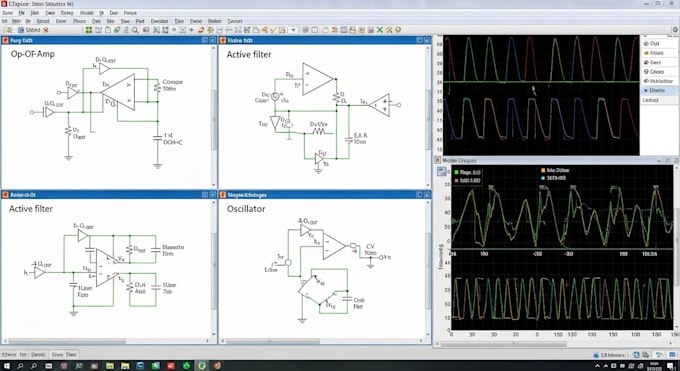Activate the Op-OF-Amp schematic window title bar
Viewport: 680px width, 371px height.
[x=109, y=40]
